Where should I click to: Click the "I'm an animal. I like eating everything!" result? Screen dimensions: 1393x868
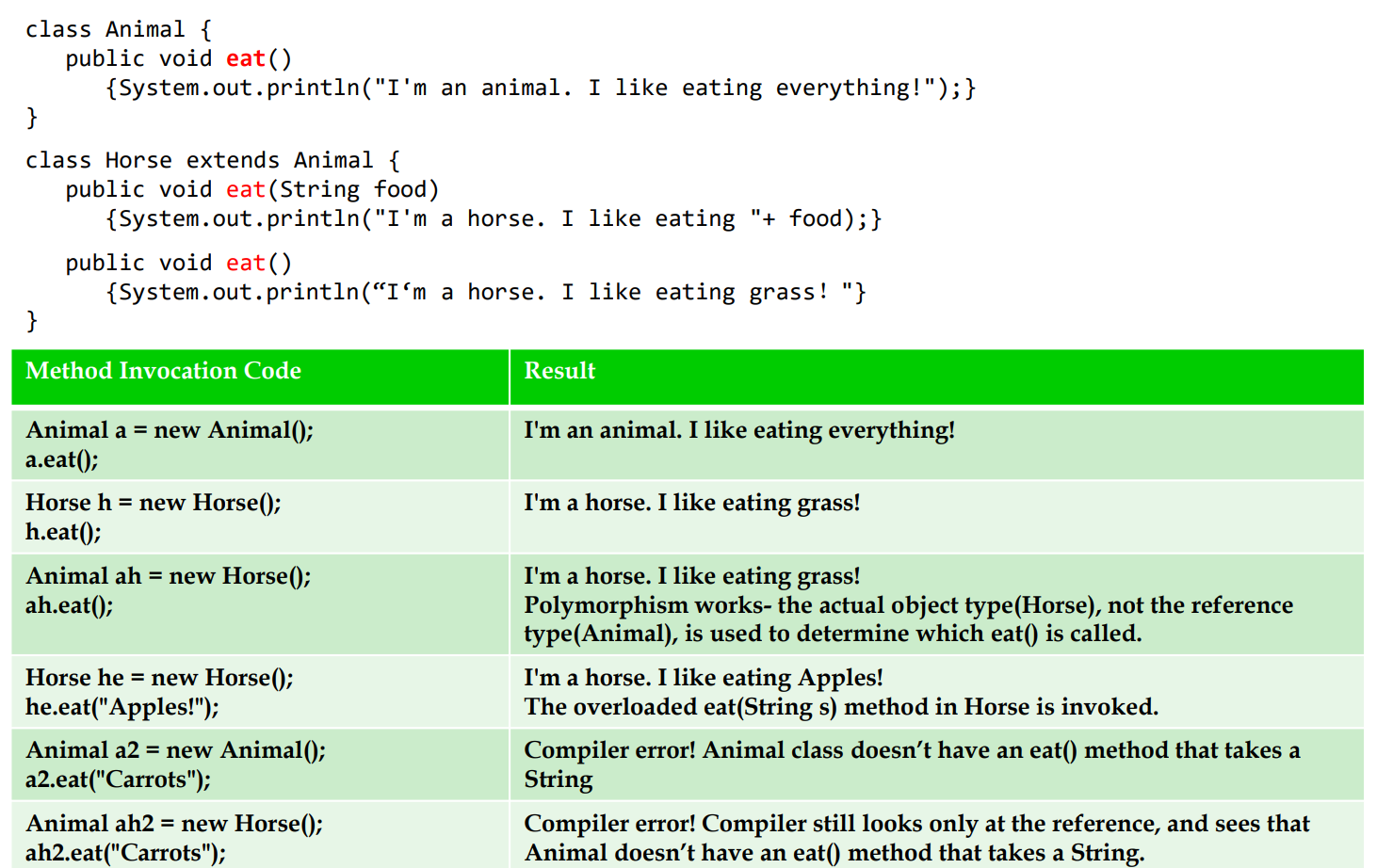[738, 430]
